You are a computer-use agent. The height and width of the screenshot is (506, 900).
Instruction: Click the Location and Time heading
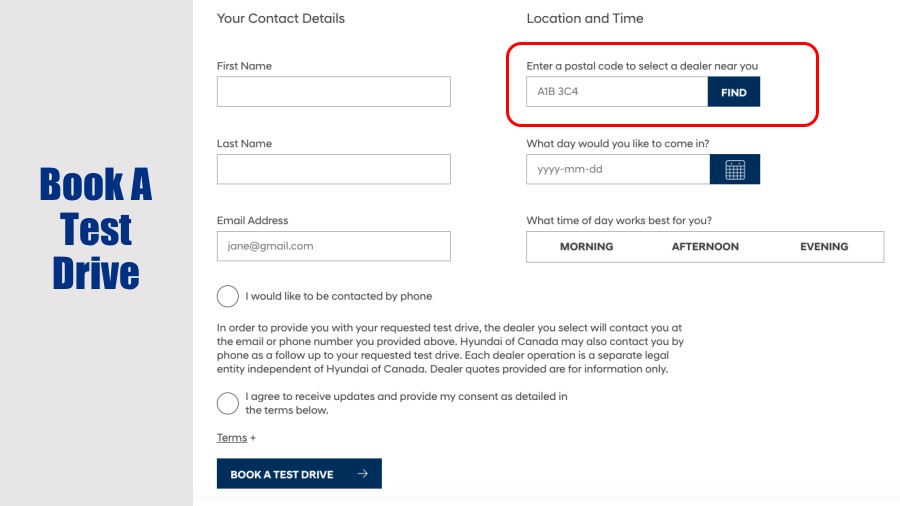pos(585,18)
